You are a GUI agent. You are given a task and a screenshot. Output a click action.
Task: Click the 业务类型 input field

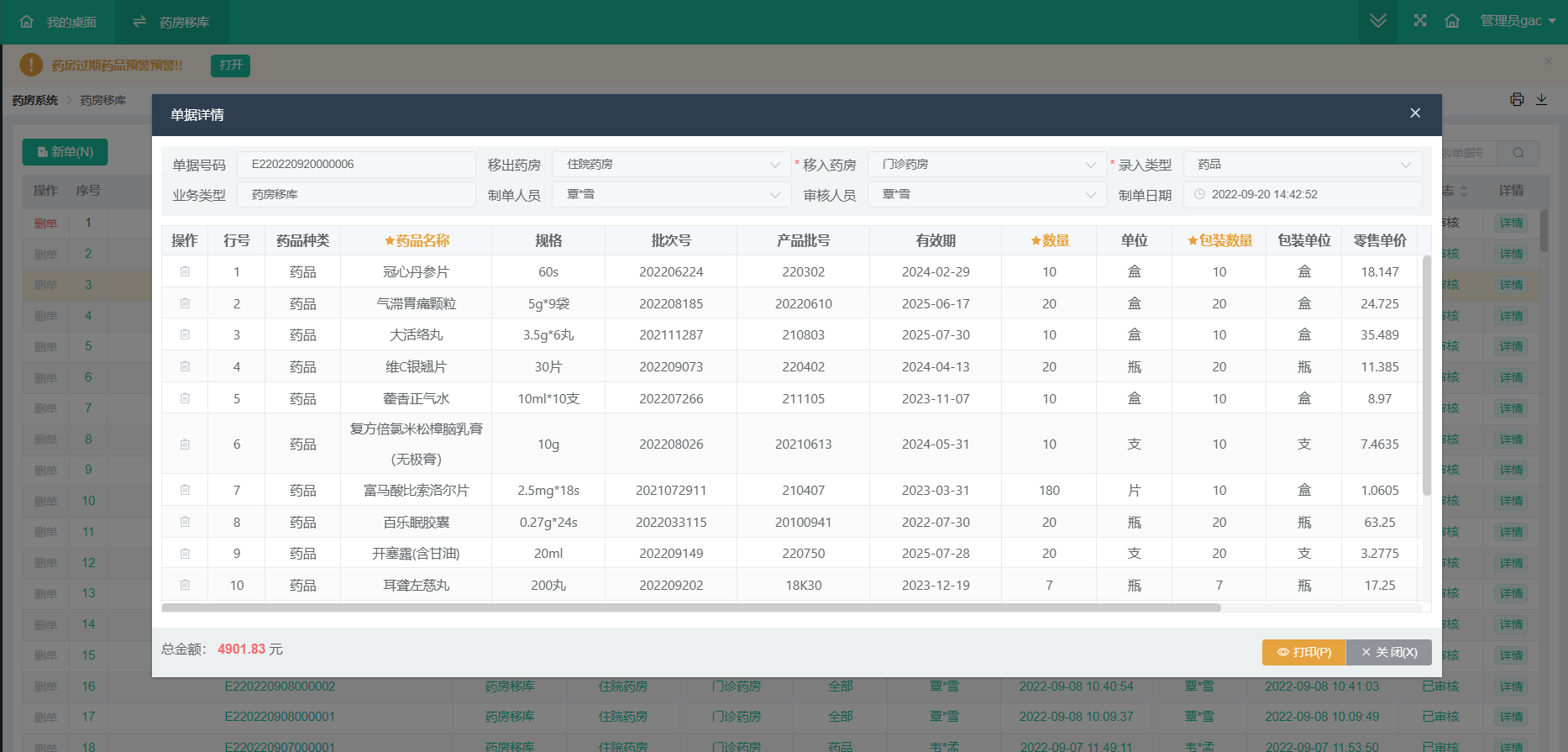[356, 195]
